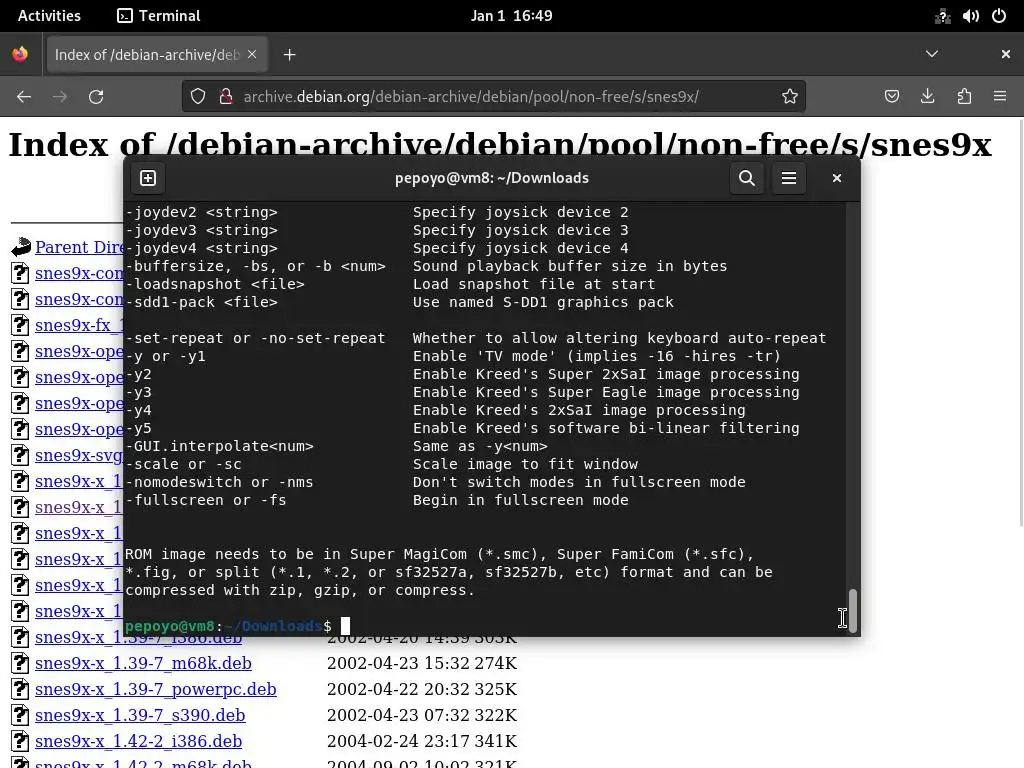The height and width of the screenshot is (768, 1024).
Task: Go back in Firefox
Action: point(24,97)
